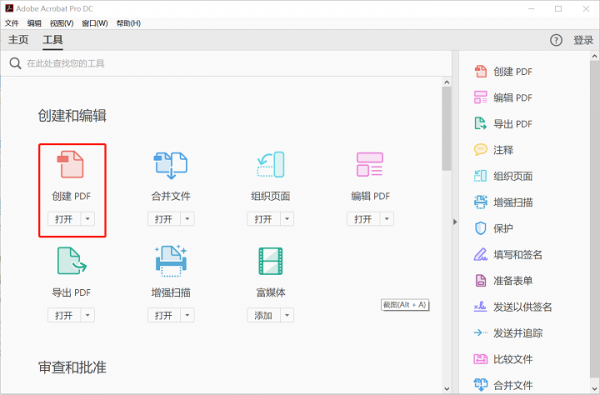Open dropdown arrow next to 编辑 PDF 打开
Image resolution: width=600 pixels, height=395 pixels.
pyautogui.click(x=387, y=219)
